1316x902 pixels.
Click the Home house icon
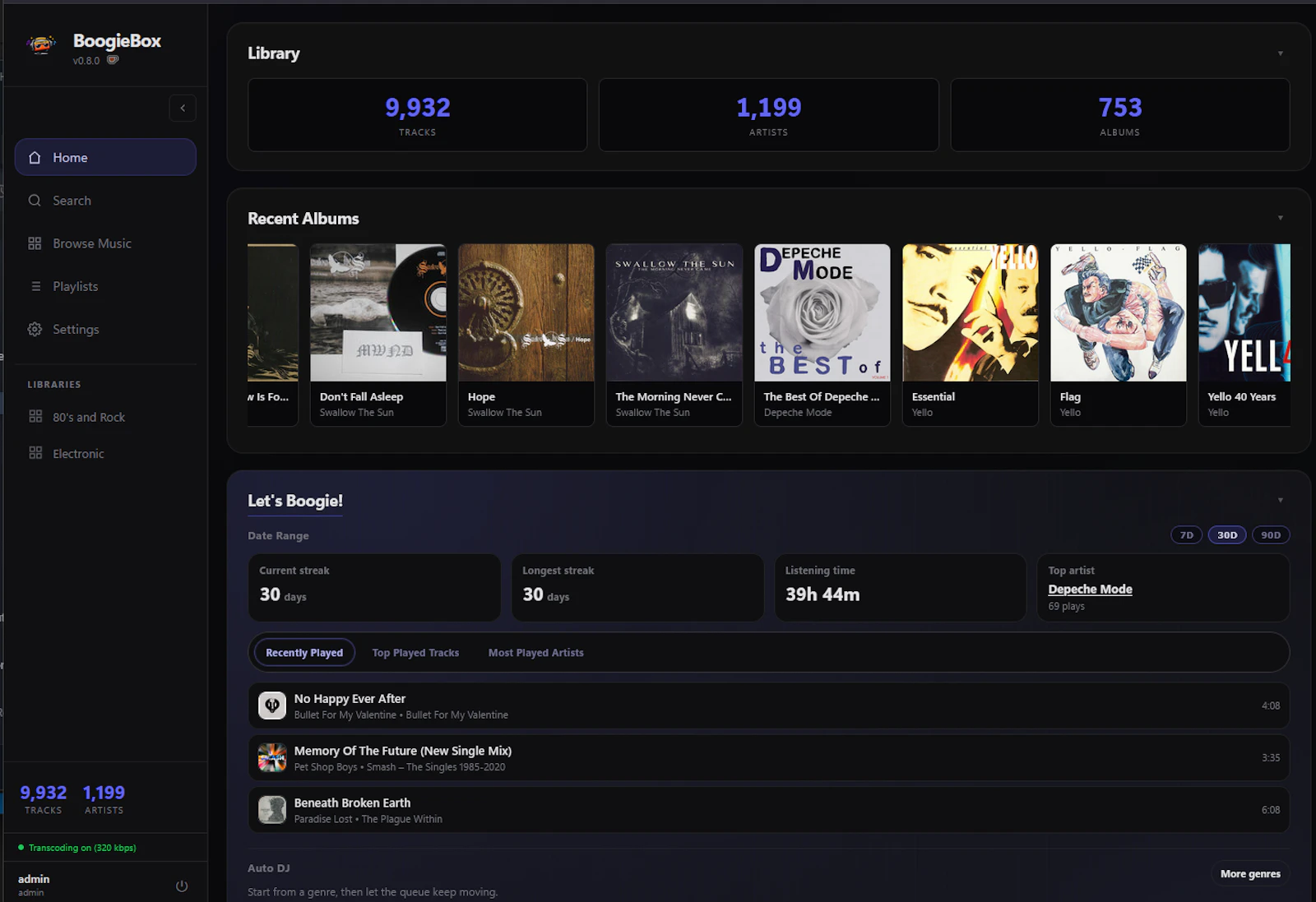pyautogui.click(x=35, y=157)
